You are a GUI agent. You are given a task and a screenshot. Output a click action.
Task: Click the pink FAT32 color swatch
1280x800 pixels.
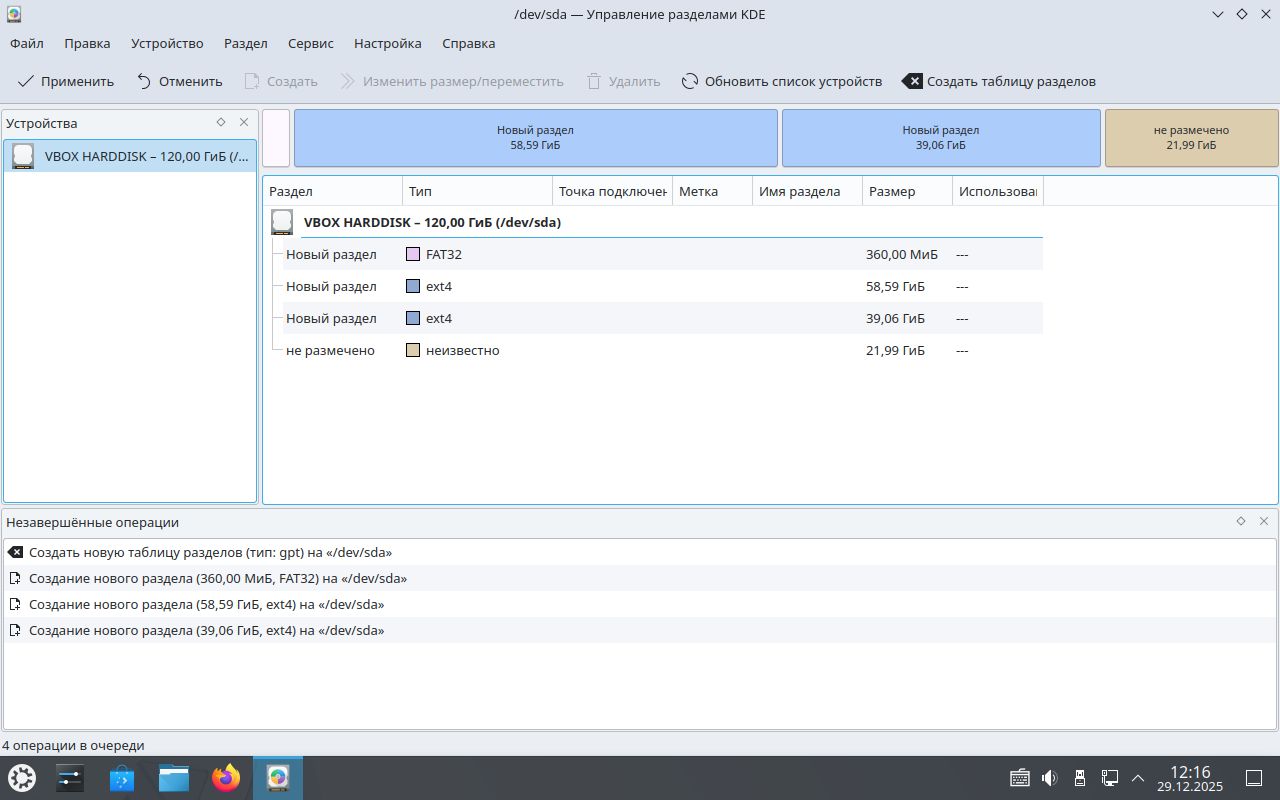(413, 254)
